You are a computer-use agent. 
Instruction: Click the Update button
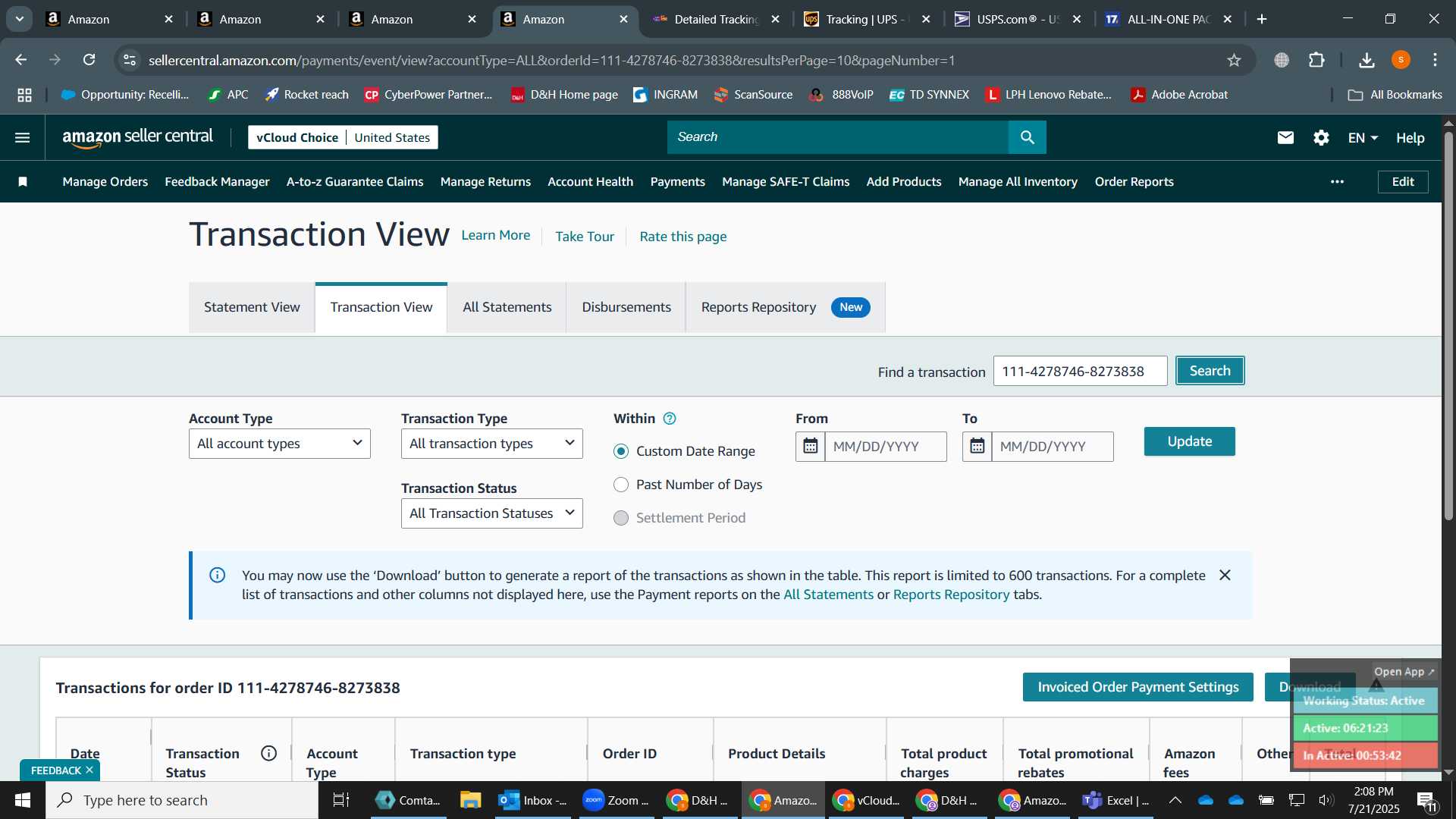coord(1190,441)
